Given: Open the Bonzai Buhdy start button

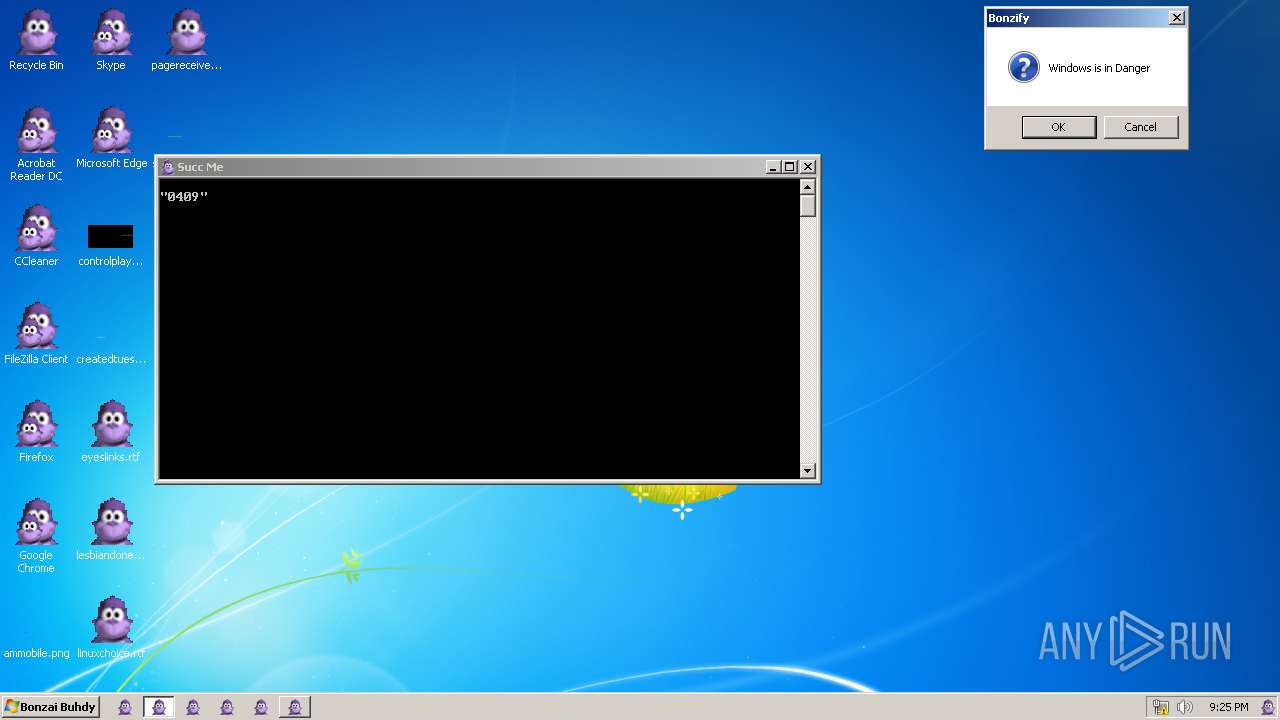Looking at the screenshot, I should [50, 707].
